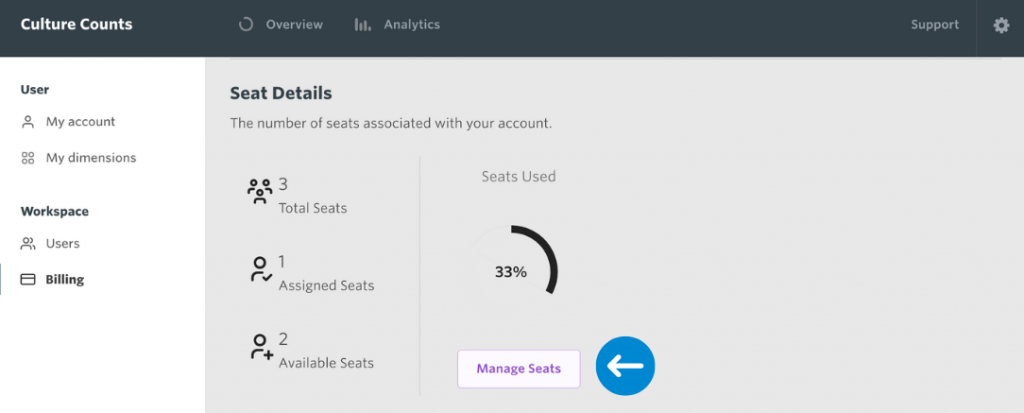Click the Culture Counts logo text

click(76, 25)
